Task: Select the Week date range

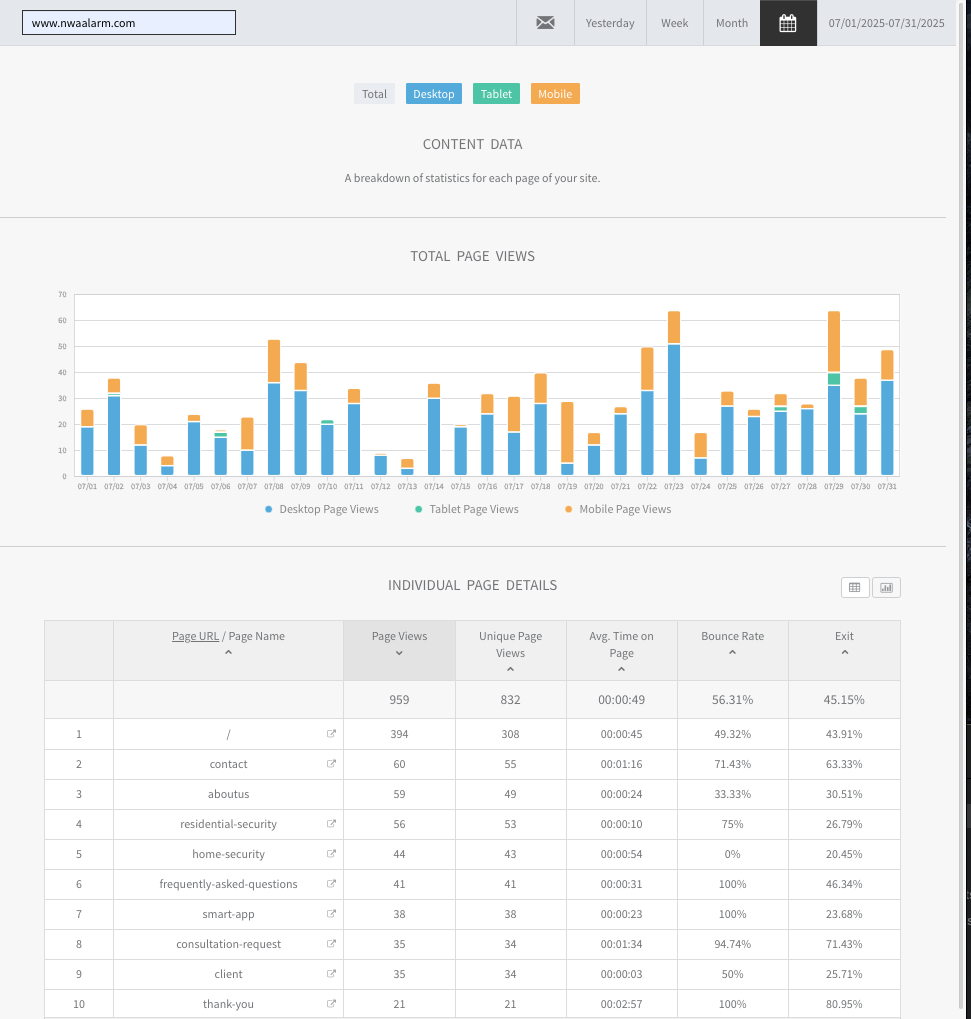Action: (674, 23)
